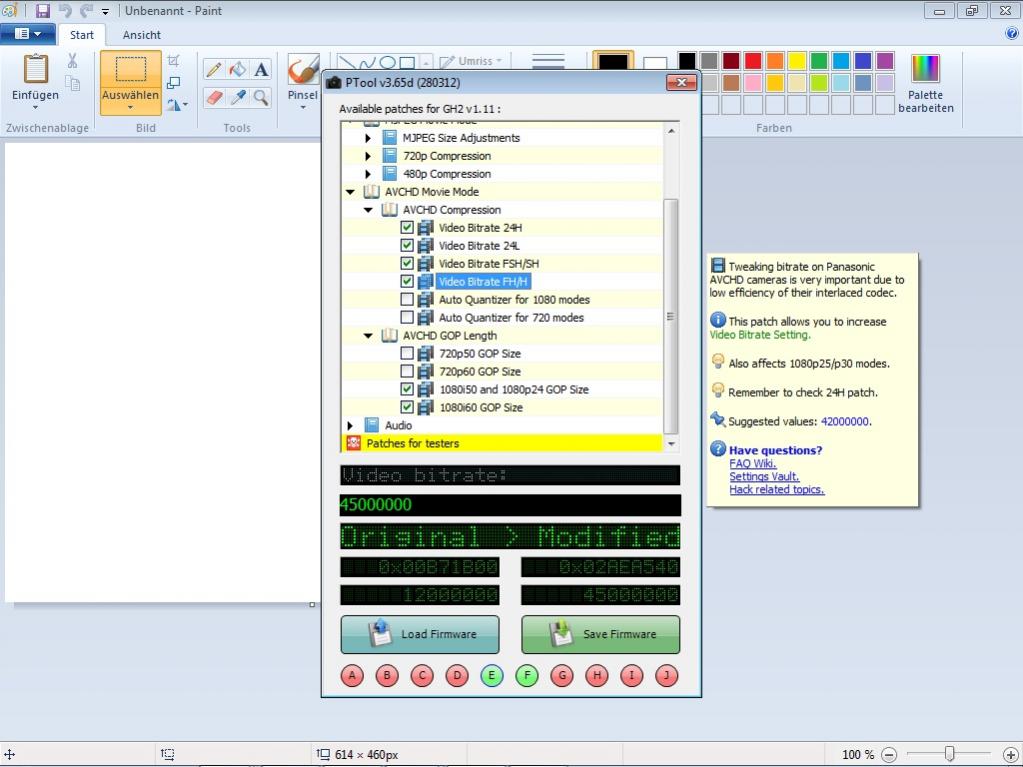
Task: Select the red color swatch in palette
Action: (753, 62)
